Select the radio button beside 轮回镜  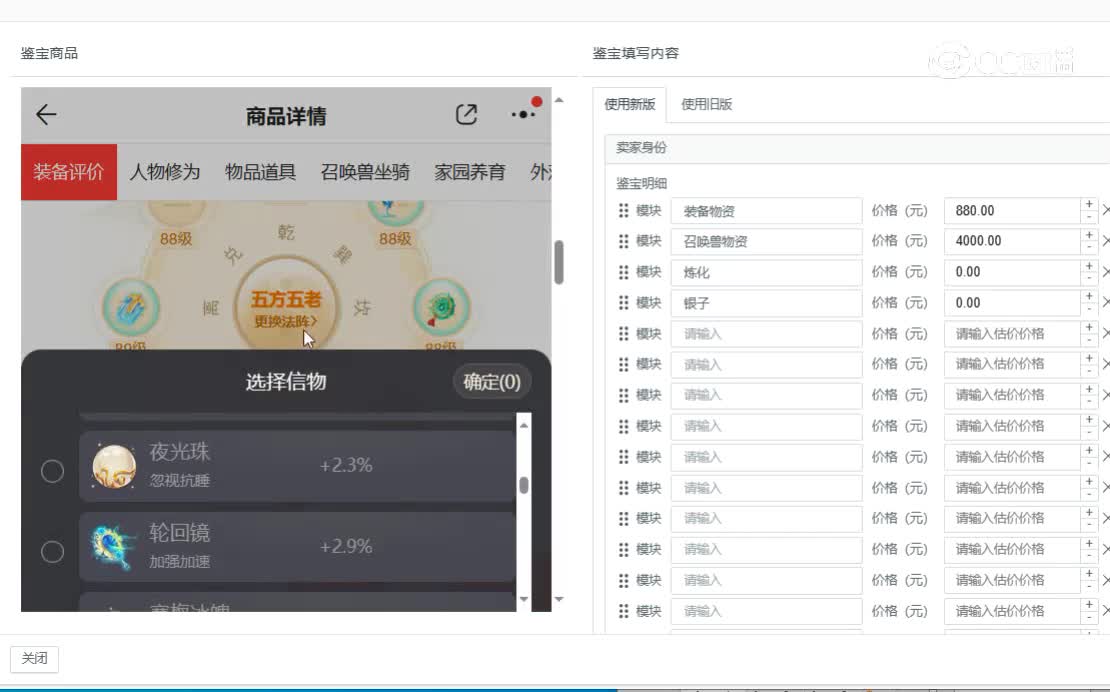(x=52, y=551)
